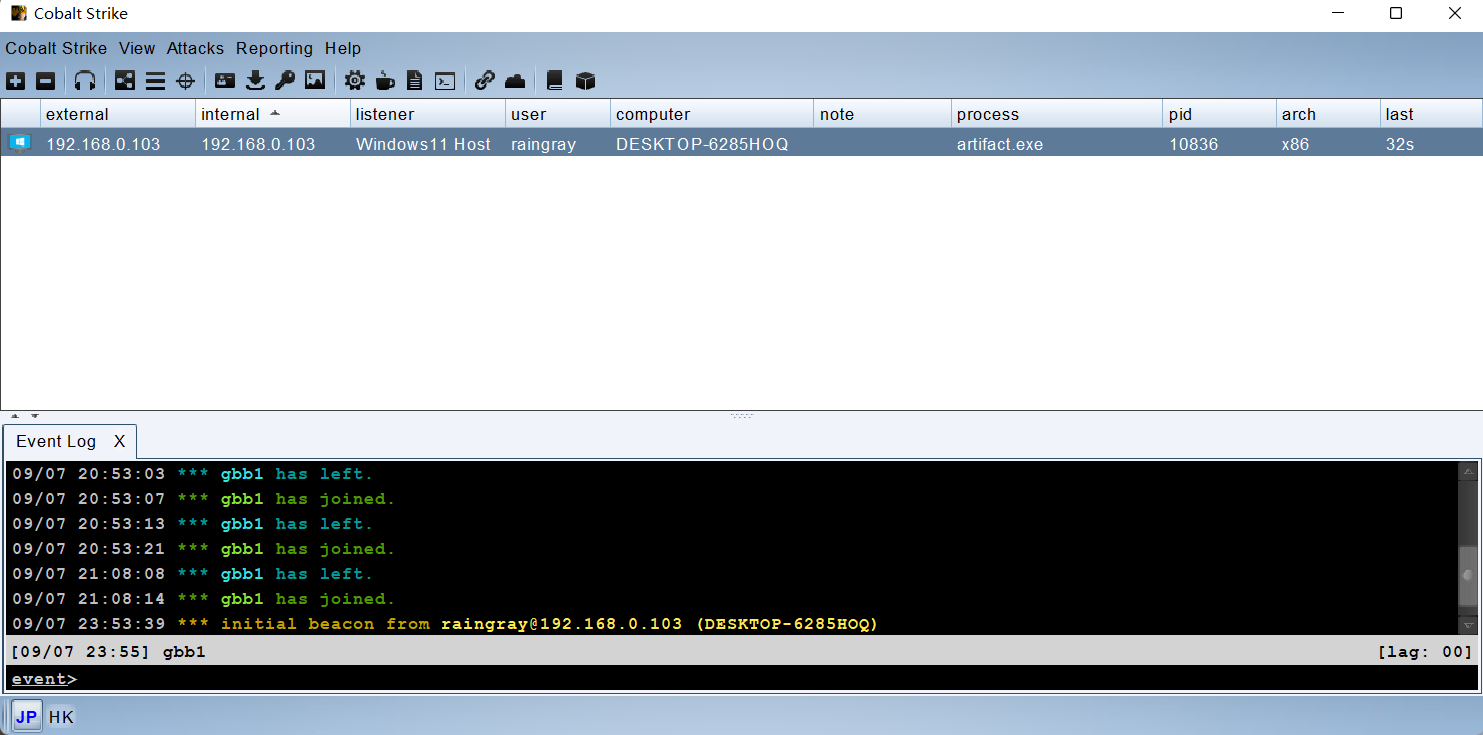
Task: Click the disconnect from team server minus icon
Action: click(45, 81)
